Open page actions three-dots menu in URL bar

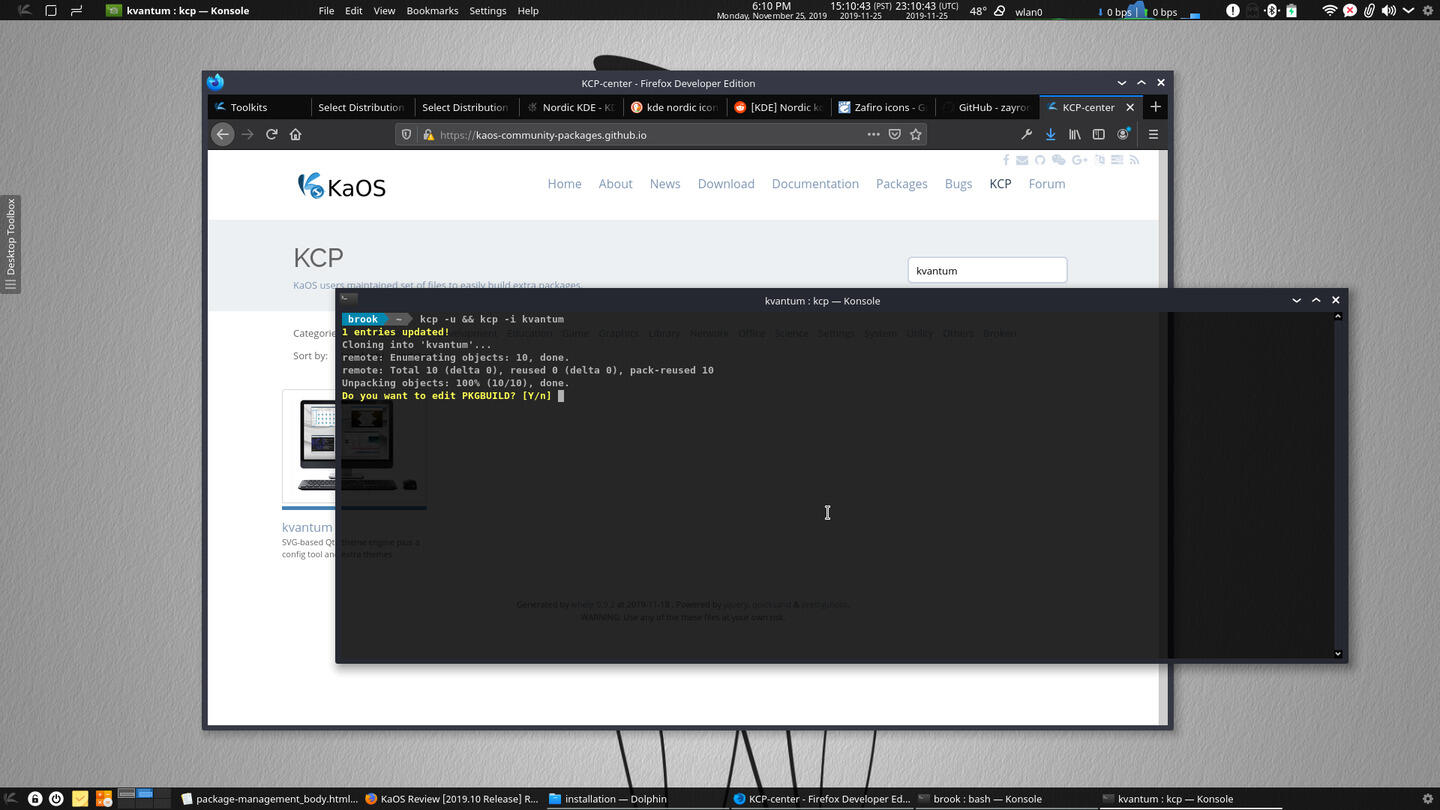pos(873,134)
